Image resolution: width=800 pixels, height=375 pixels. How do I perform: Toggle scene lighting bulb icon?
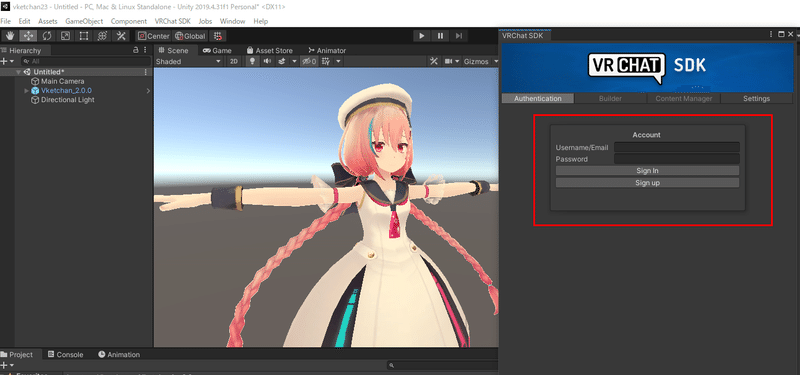[x=252, y=61]
